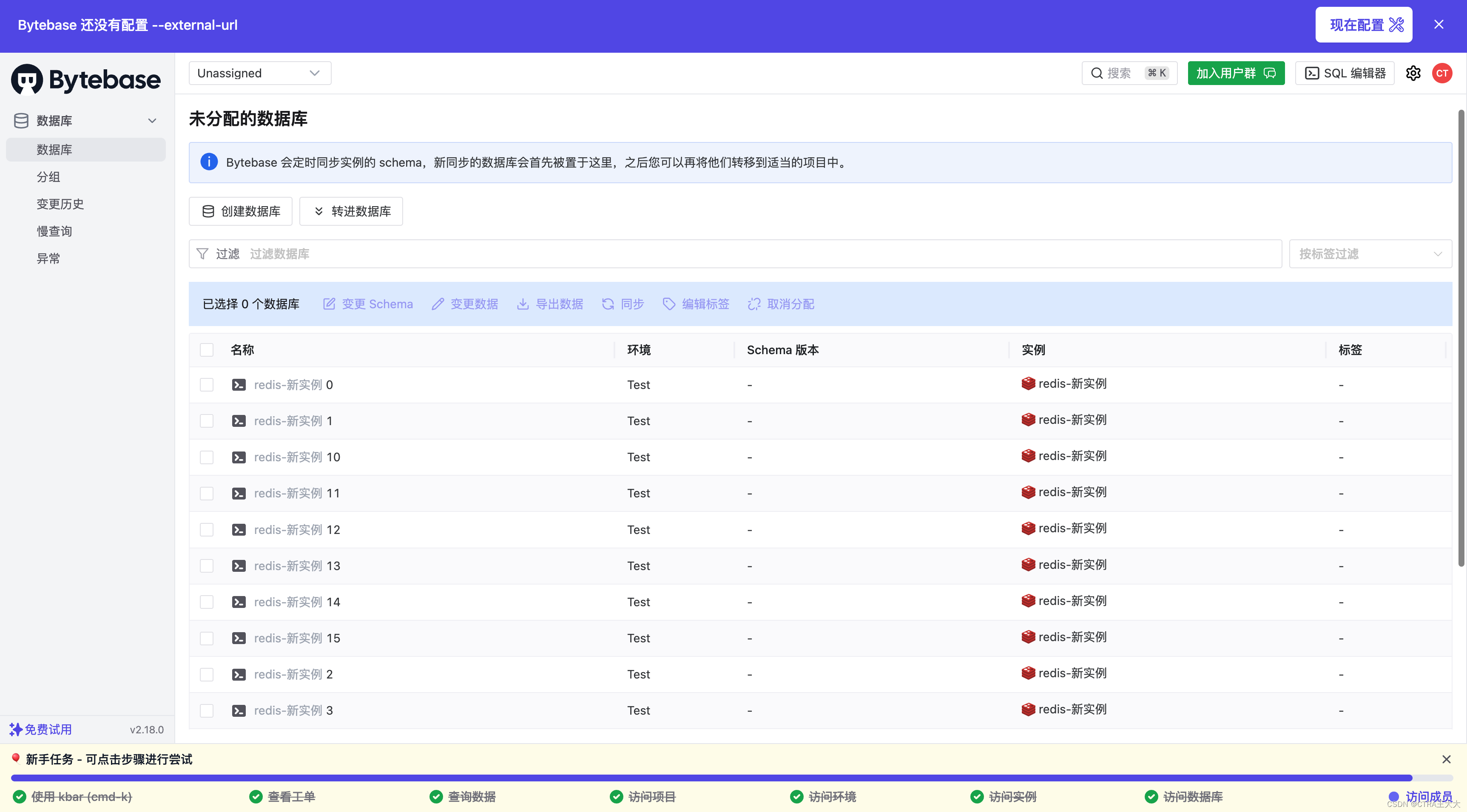Click the 访问成员 onboarding step

point(1420,796)
